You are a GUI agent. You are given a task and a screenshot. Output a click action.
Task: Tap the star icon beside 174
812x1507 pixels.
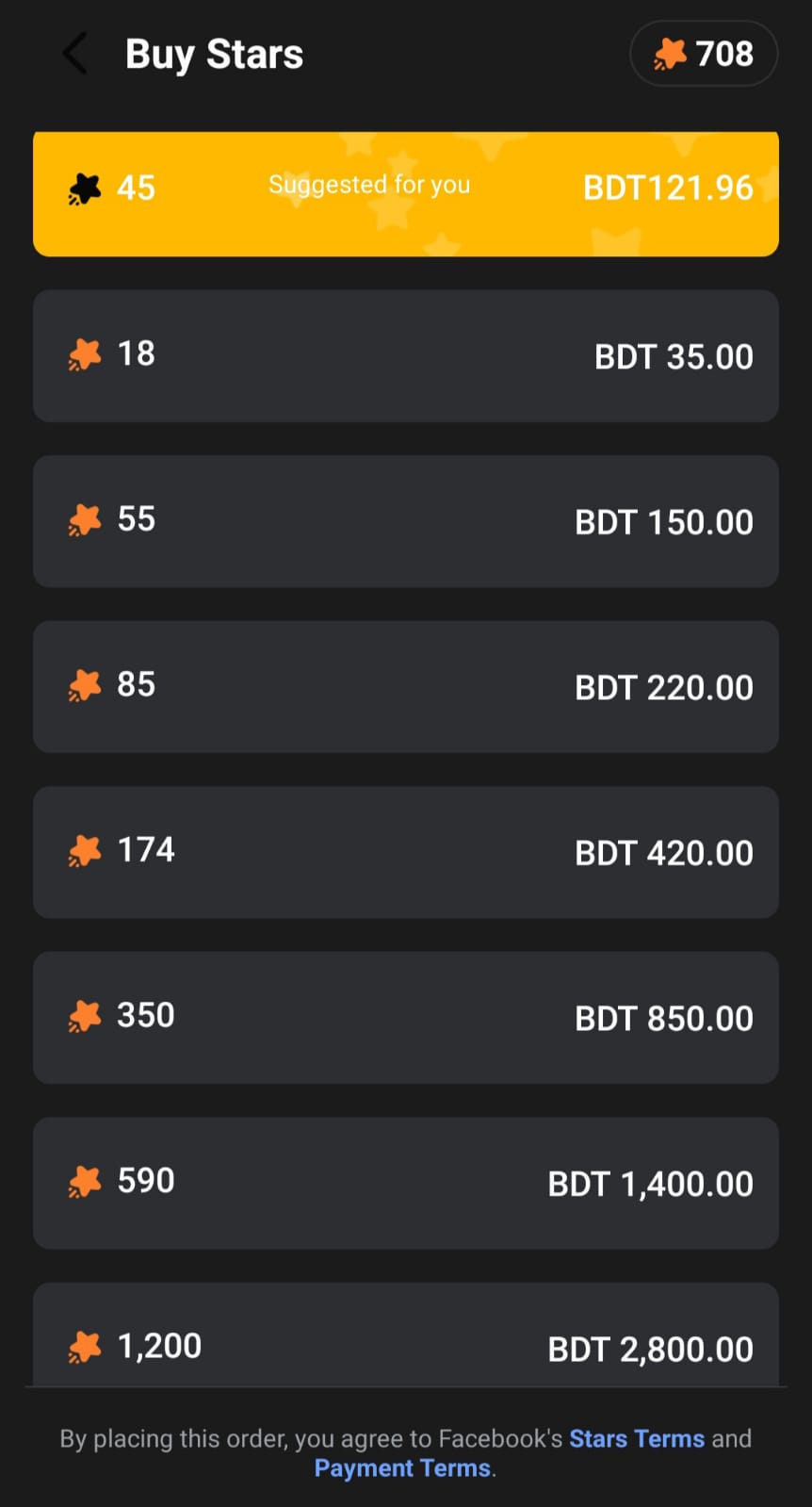pyautogui.click(x=85, y=851)
